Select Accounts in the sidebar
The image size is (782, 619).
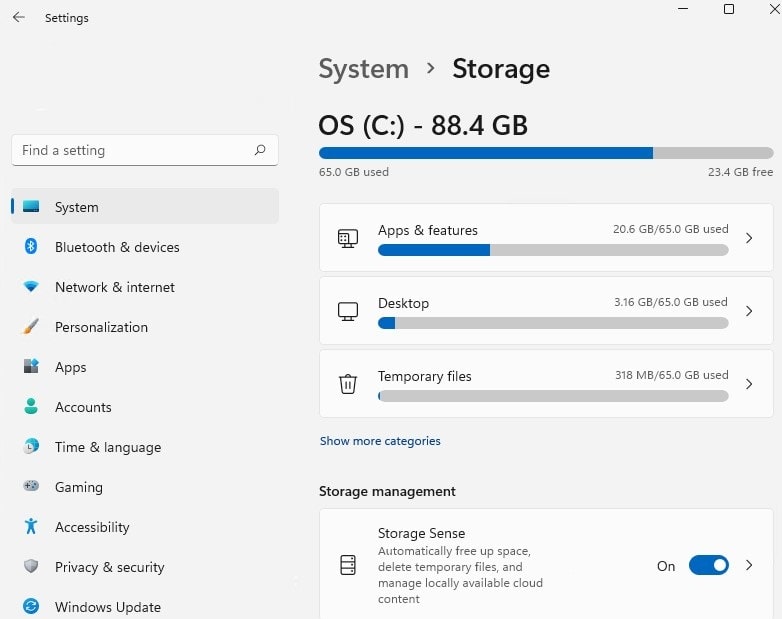(x=83, y=407)
